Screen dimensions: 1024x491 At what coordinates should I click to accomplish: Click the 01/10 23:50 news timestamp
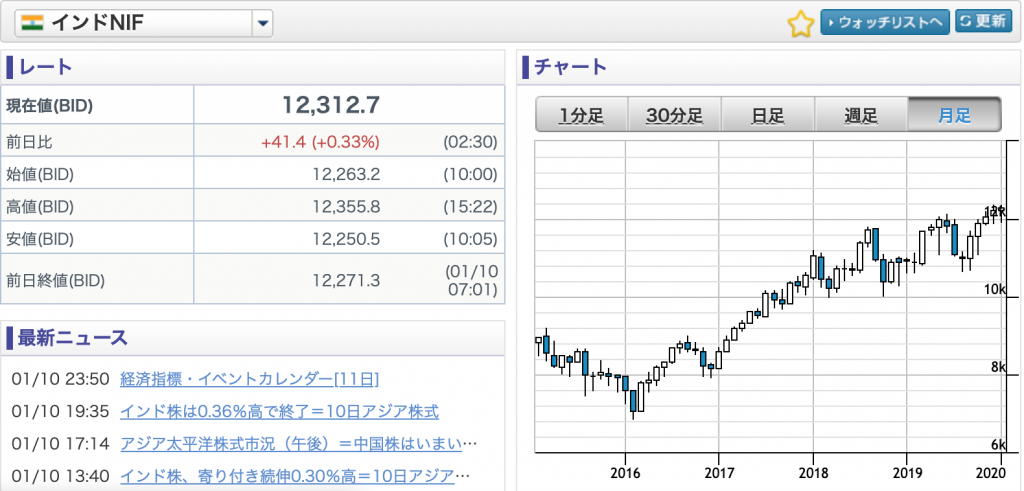coord(60,379)
